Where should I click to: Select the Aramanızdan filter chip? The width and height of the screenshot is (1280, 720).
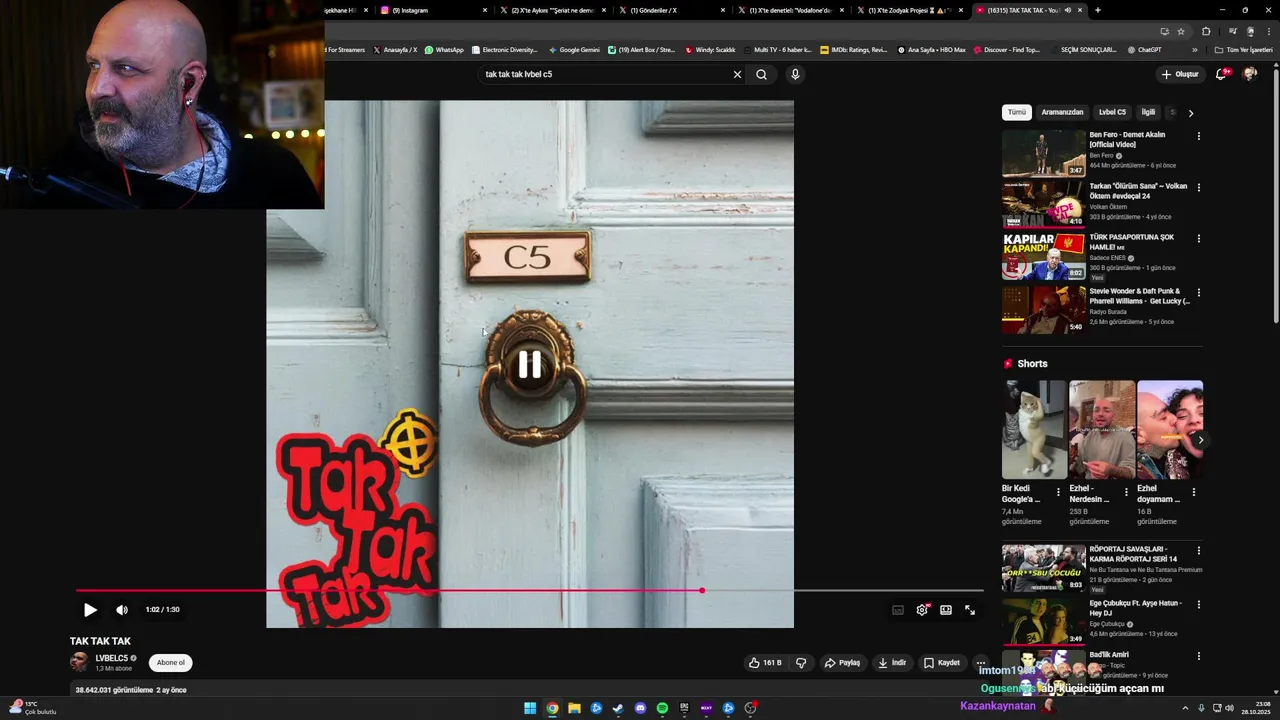coord(1062,112)
